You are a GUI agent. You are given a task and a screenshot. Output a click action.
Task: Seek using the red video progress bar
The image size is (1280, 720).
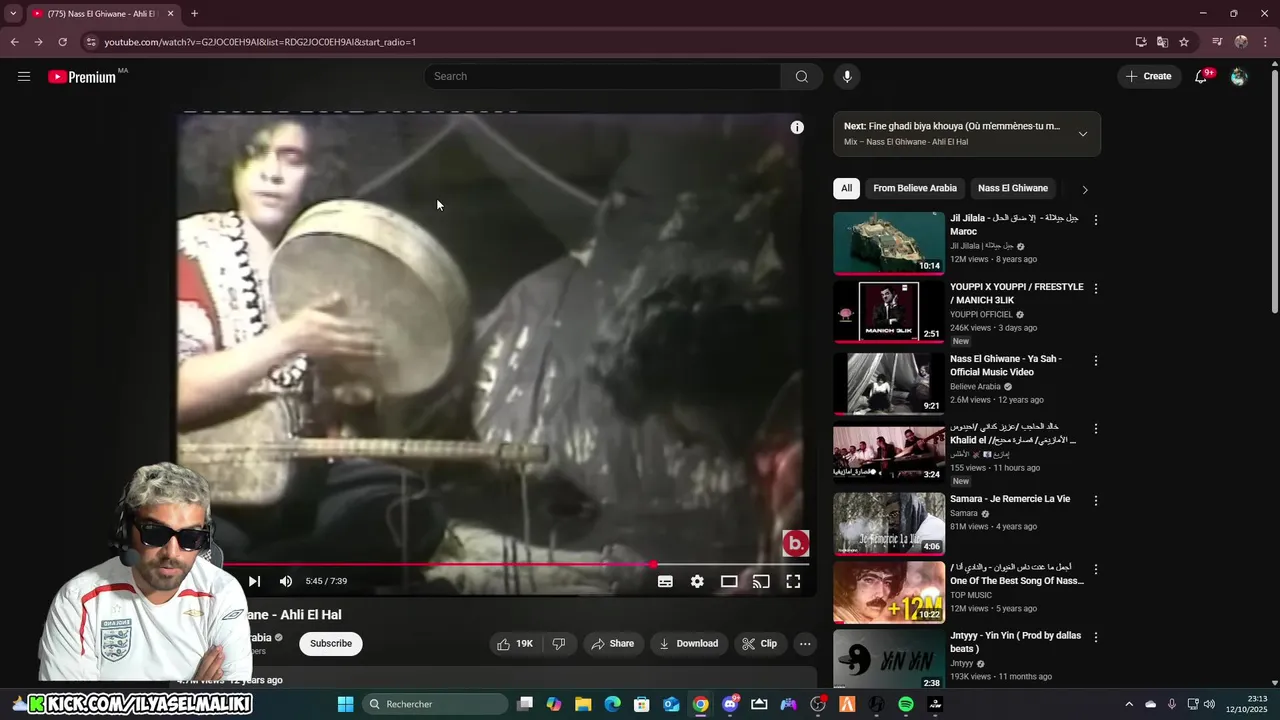click(494, 564)
